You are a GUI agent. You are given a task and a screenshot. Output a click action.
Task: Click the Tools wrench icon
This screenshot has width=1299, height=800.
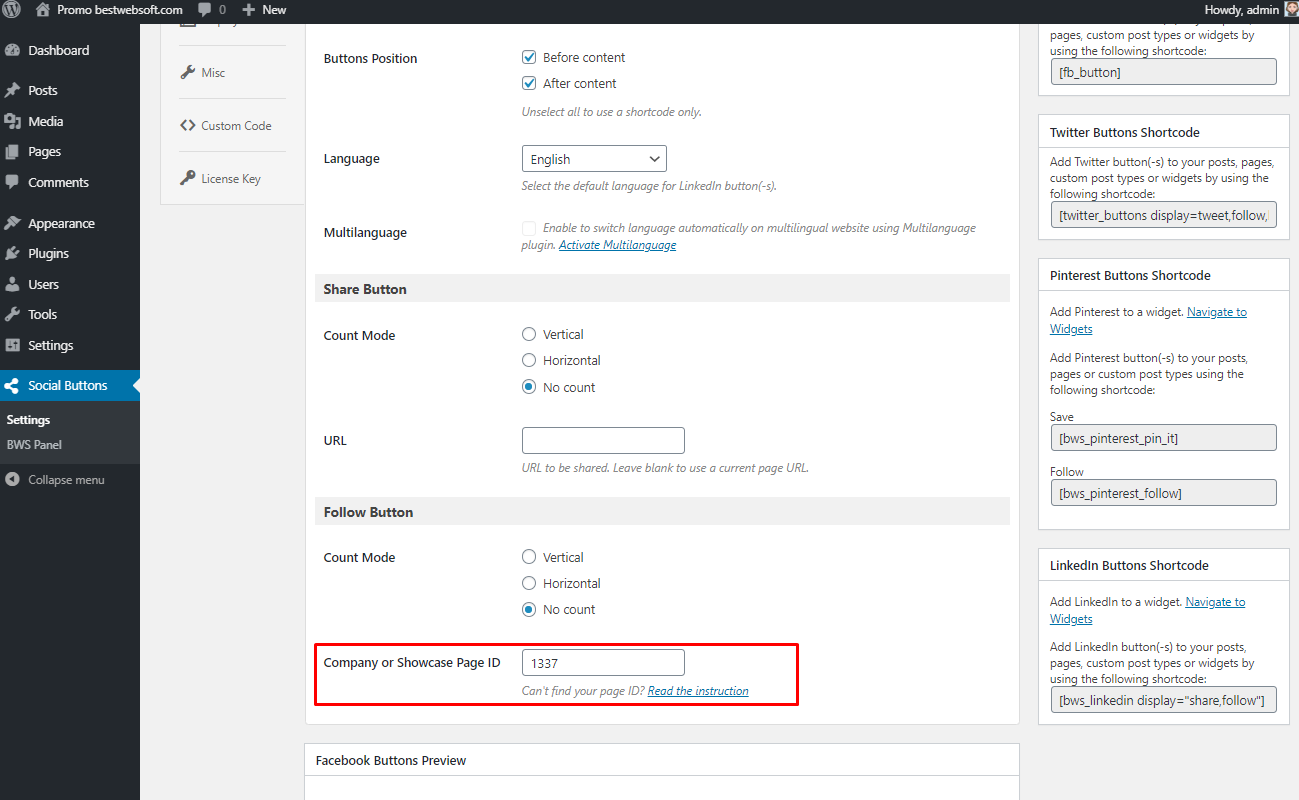coord(13,314)
